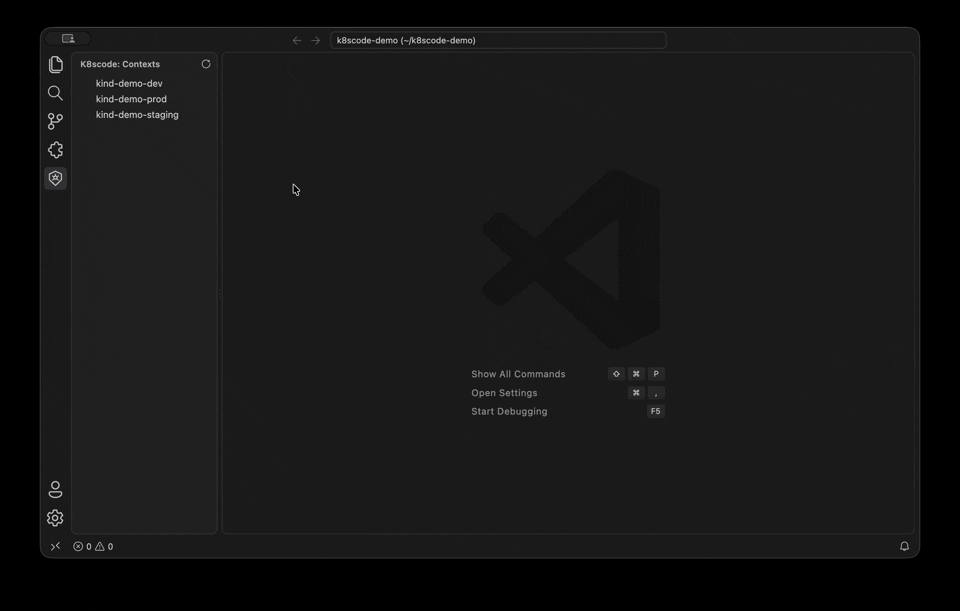Click the P key hint for commands

click(x=656, y=374)
